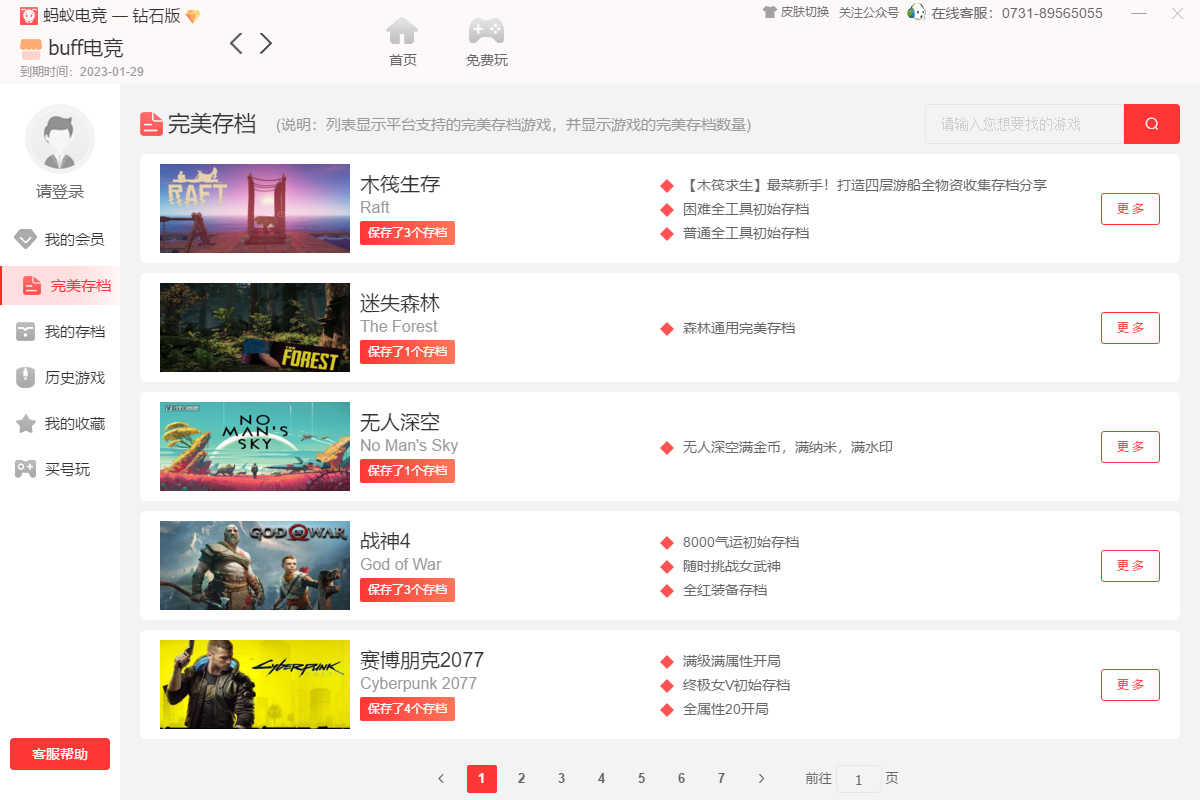Open the 首页 home icon
The height and width of the screenshot is (800, 1200).
coord(402,33)
